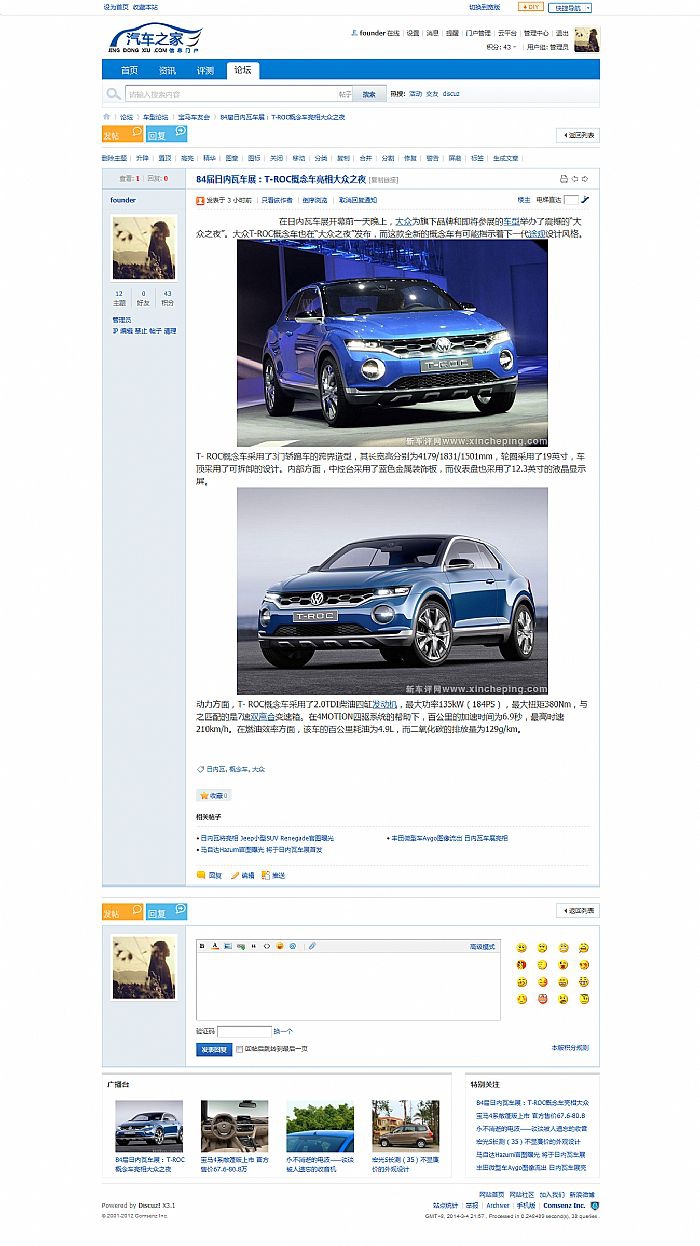Viewport: 700px width, 1246px height.
Task: Open the 资讯 nav tab
Action: tap(167, 70)
